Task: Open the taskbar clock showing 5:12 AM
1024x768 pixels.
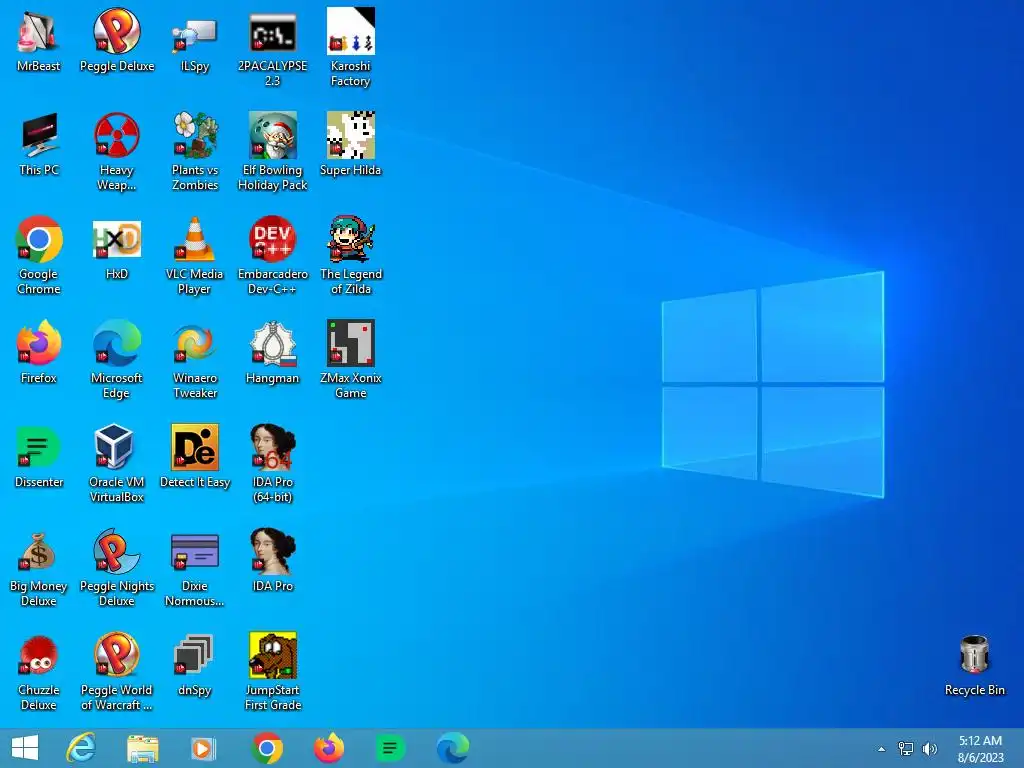Action: click(980, 749)
